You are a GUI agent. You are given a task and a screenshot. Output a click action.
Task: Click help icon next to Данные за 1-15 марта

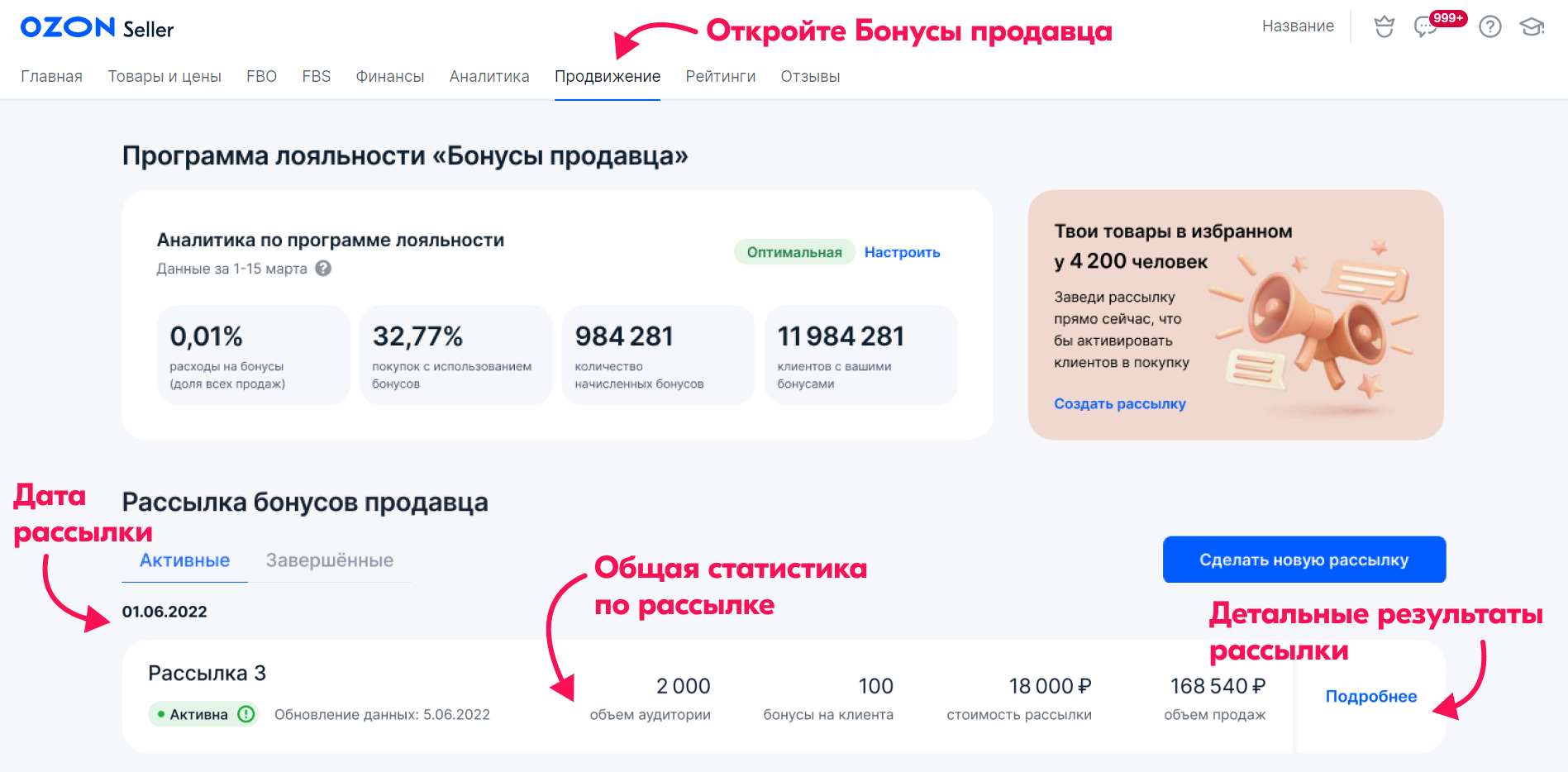tap(324, 269)
